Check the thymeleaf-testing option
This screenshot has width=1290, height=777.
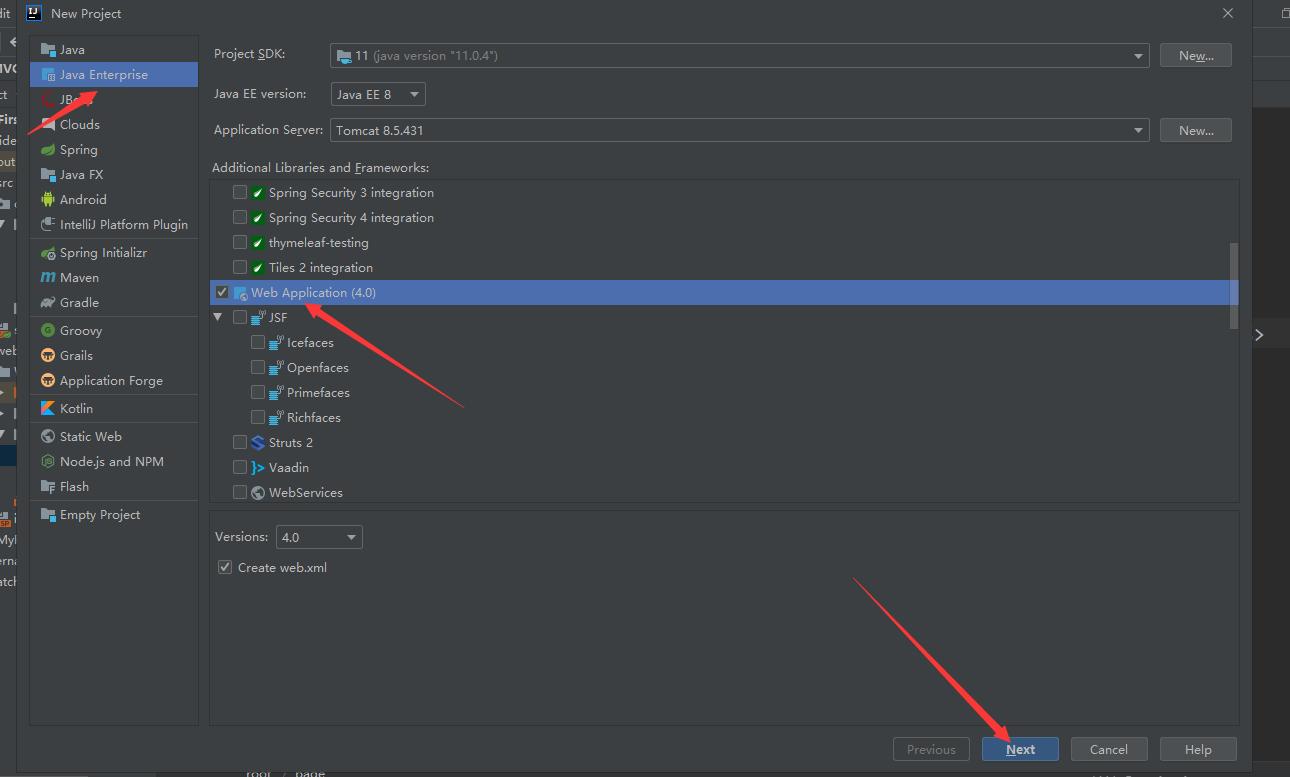[240, 242]
